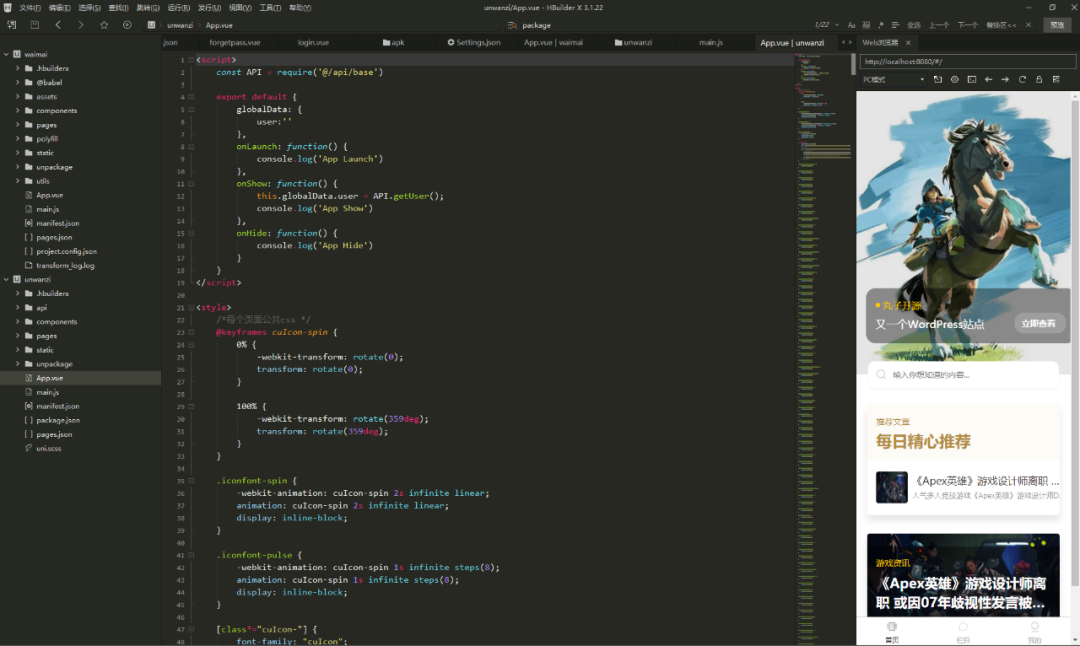Click the Save file toolbar icon
The width and height of the screenshot is (1080, 646).
(x=35, y=25)
